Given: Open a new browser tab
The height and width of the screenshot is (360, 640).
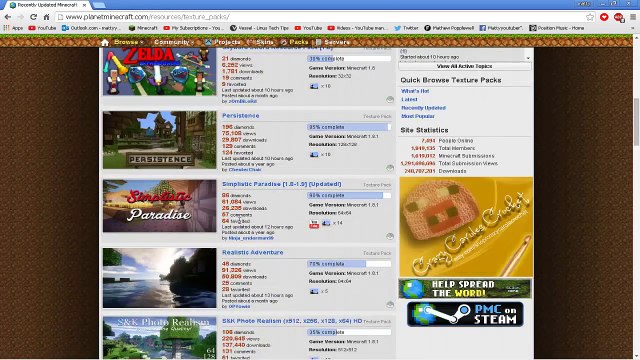Looking at the screenshot, I should (99, 5).
